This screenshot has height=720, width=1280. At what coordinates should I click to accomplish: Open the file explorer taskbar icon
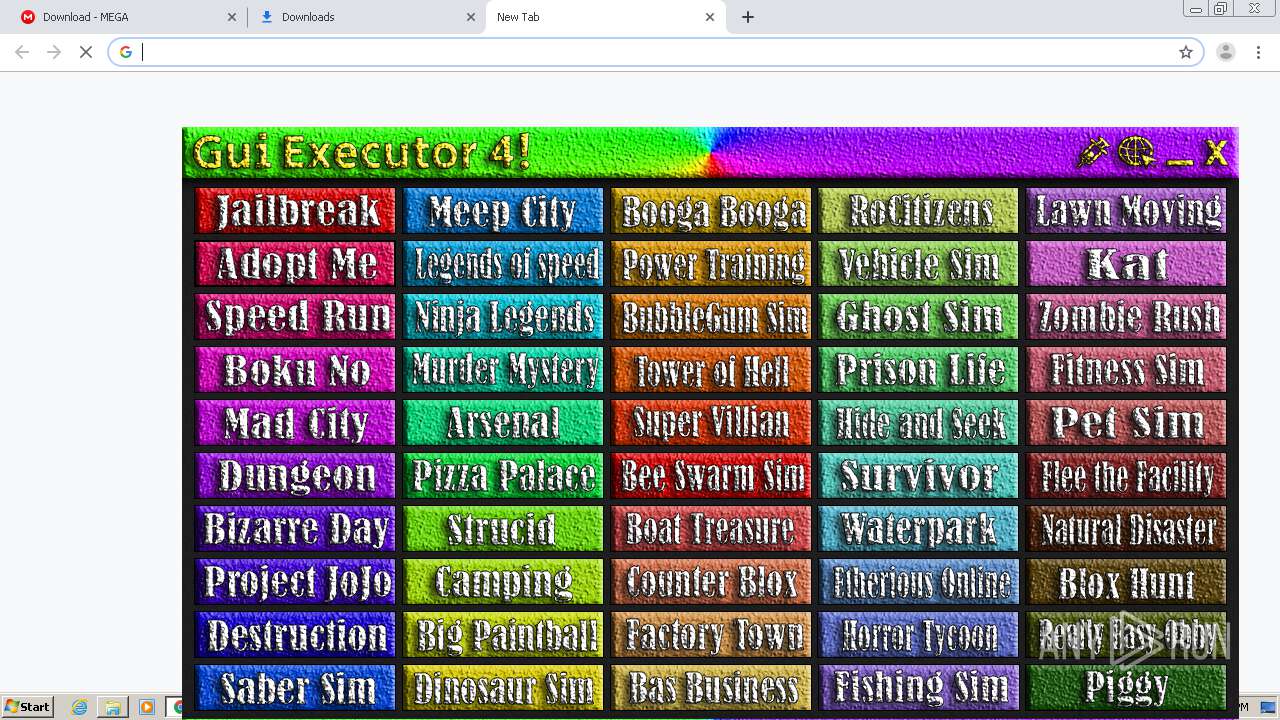point(113,707)
